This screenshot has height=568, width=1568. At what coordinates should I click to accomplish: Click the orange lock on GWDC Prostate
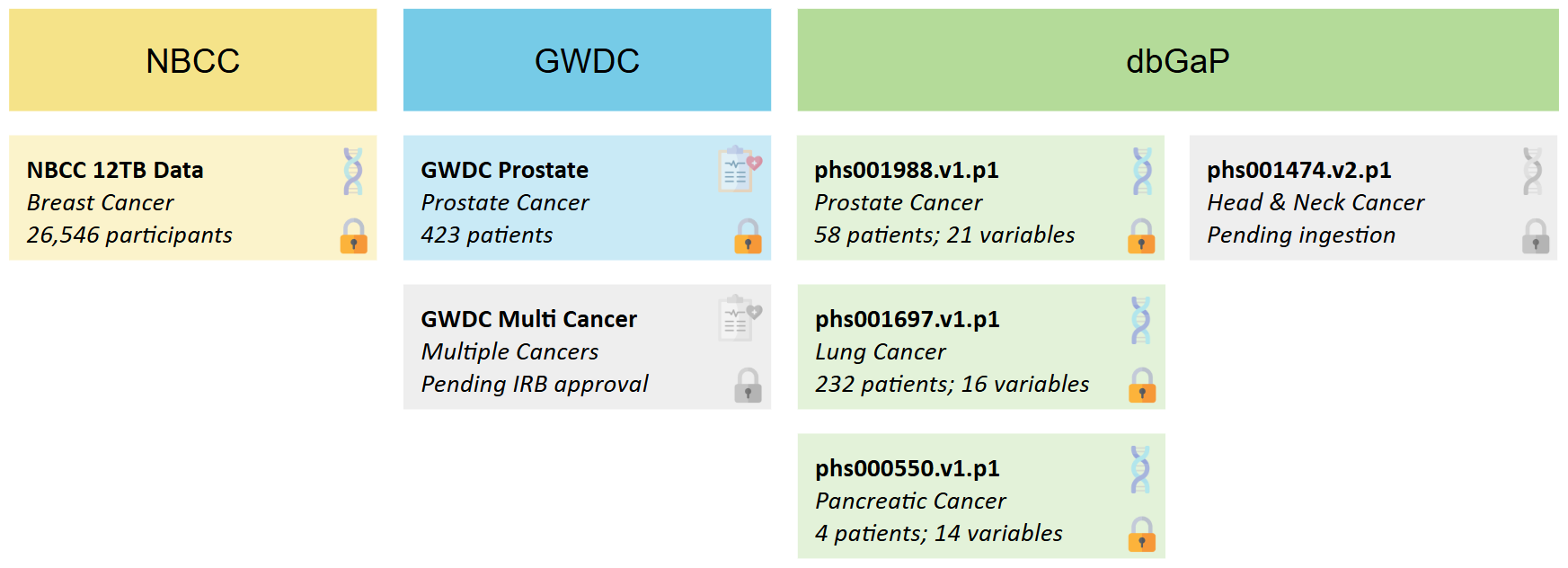748,236
